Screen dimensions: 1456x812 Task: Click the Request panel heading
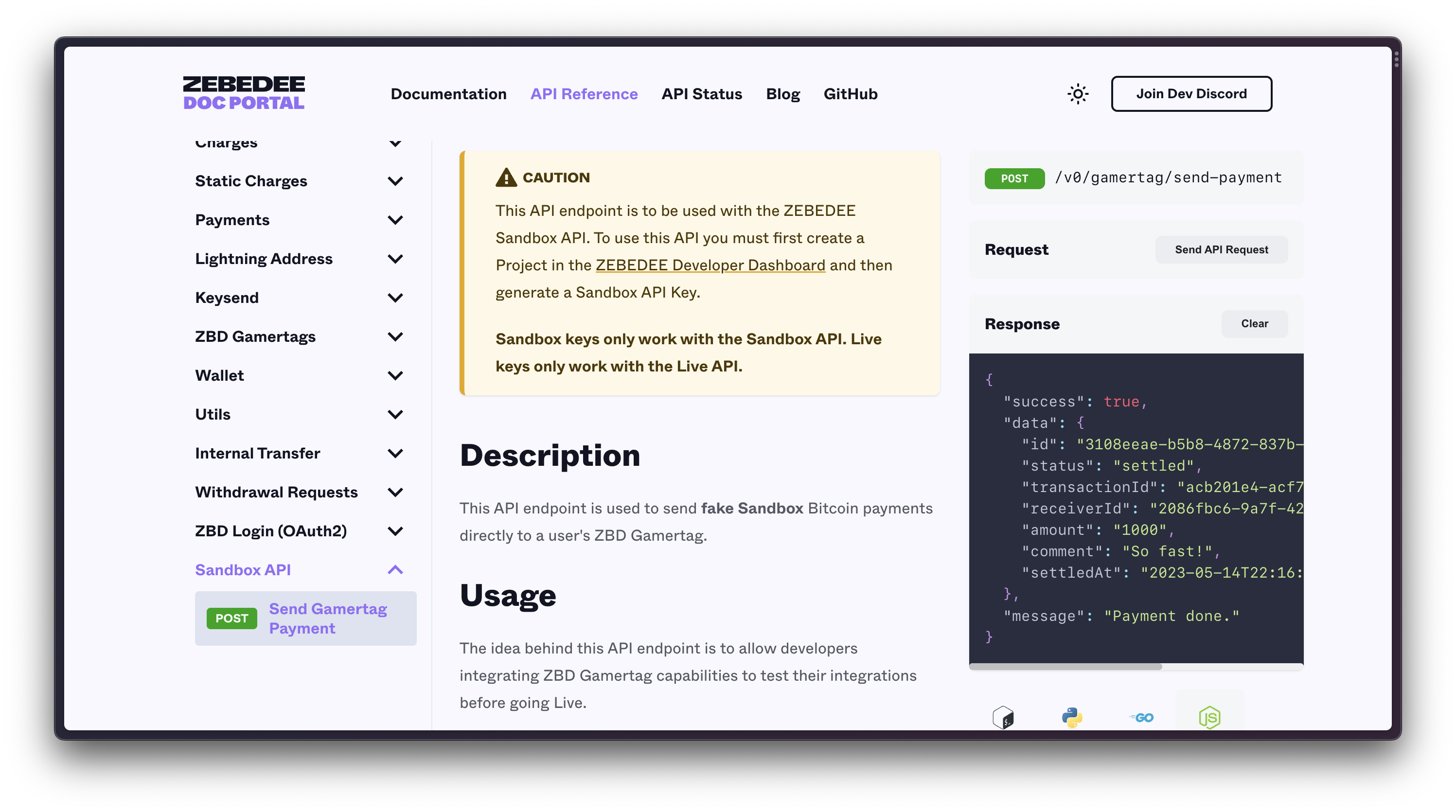(x=1016, y=249)
